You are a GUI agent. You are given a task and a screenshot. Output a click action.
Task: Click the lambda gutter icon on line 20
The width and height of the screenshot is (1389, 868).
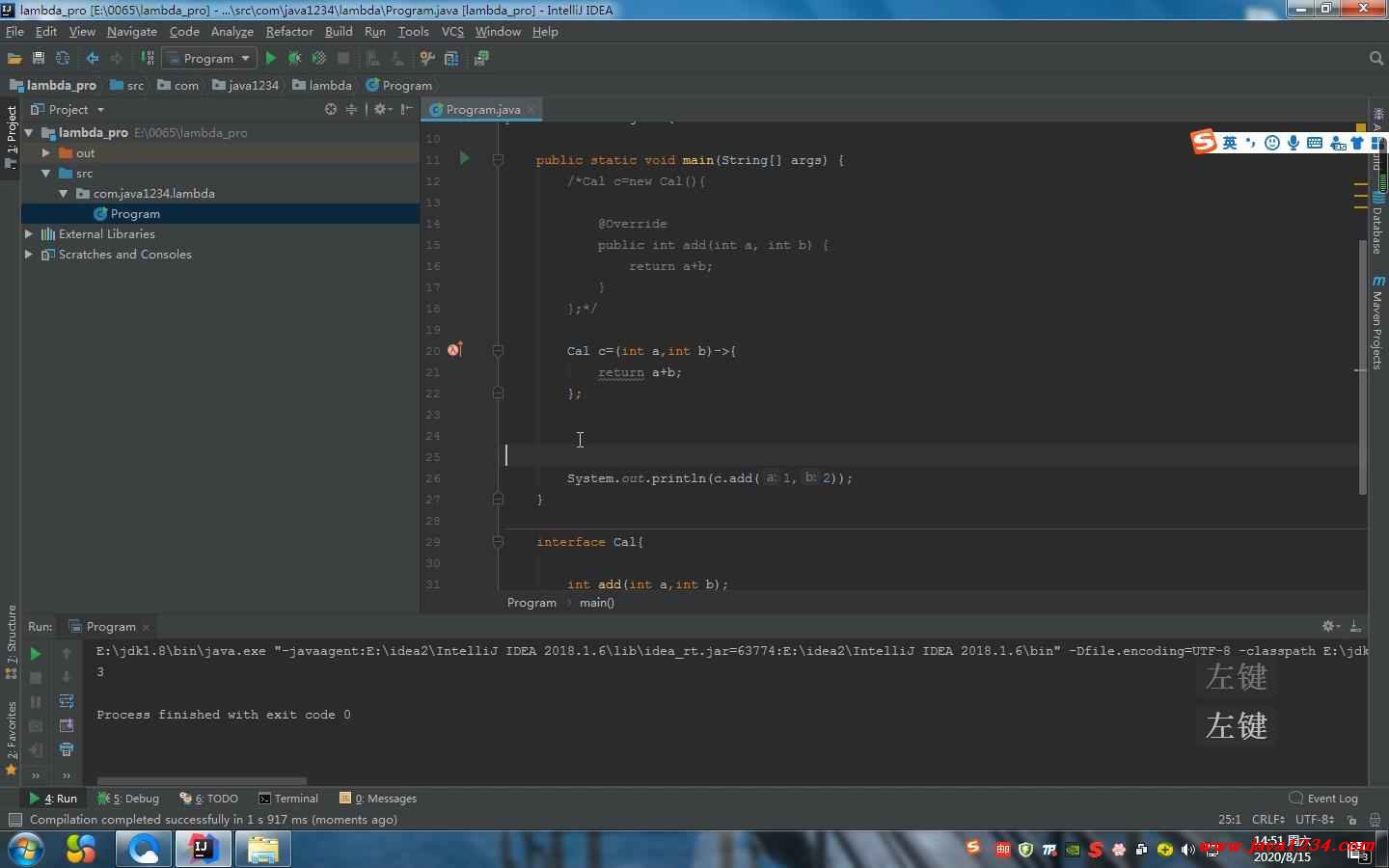pos(454,350)
